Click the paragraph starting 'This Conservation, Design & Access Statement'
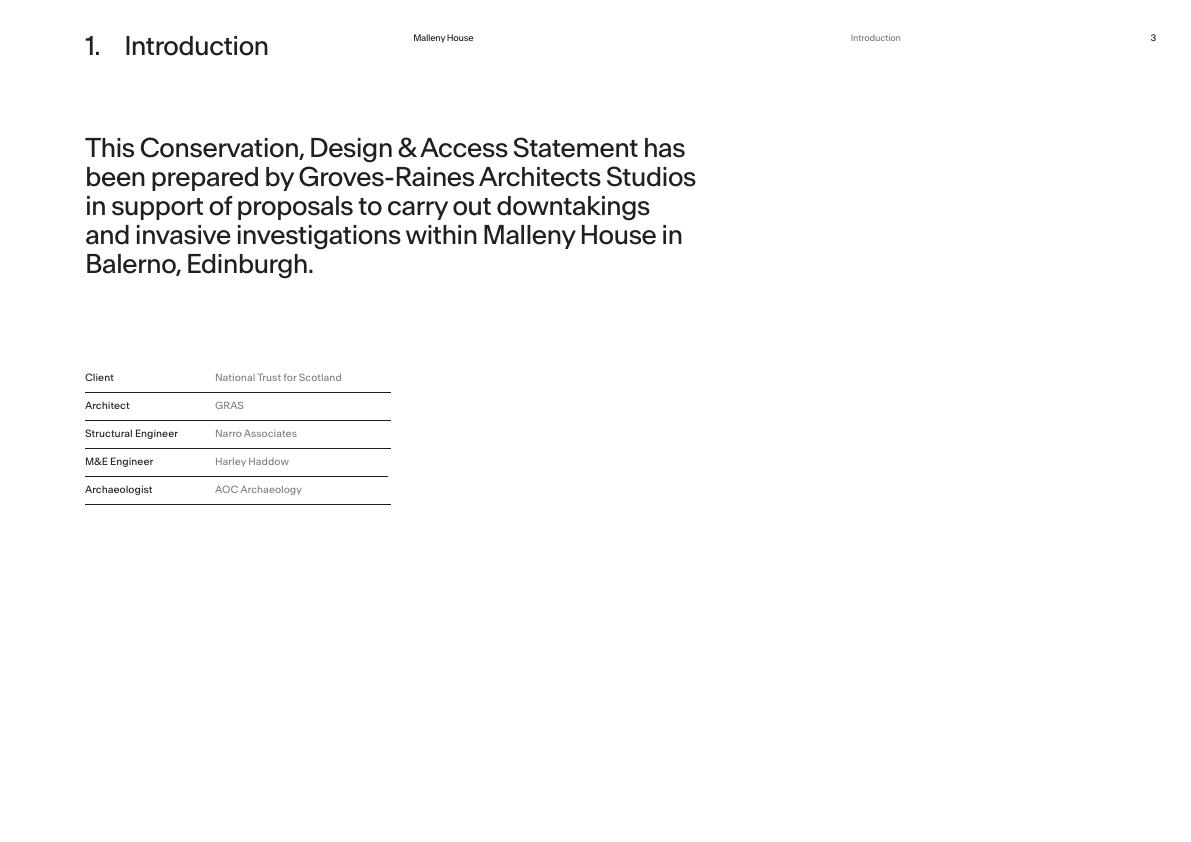Viewport: 1191px width, 842px height. pos(390,206)
